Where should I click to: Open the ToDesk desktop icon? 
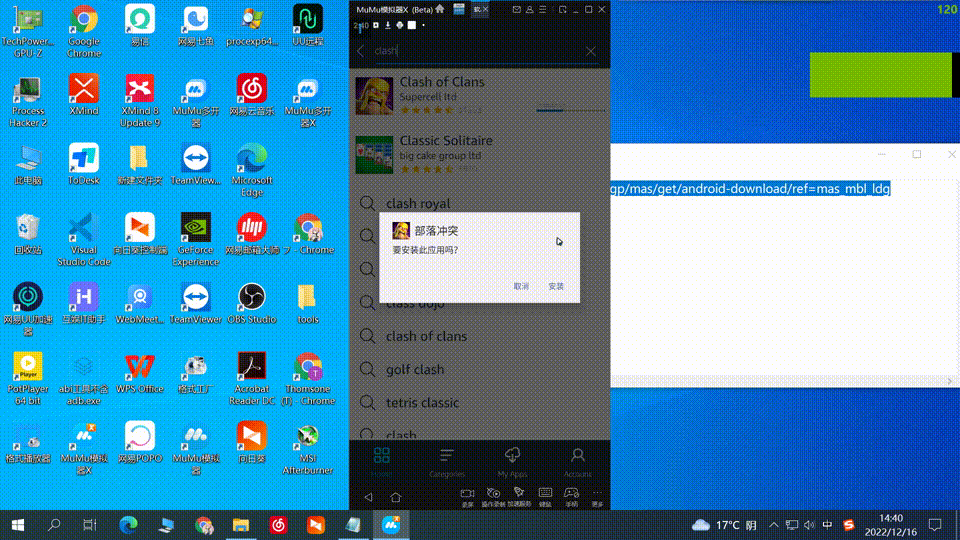(x=84, y=164)
